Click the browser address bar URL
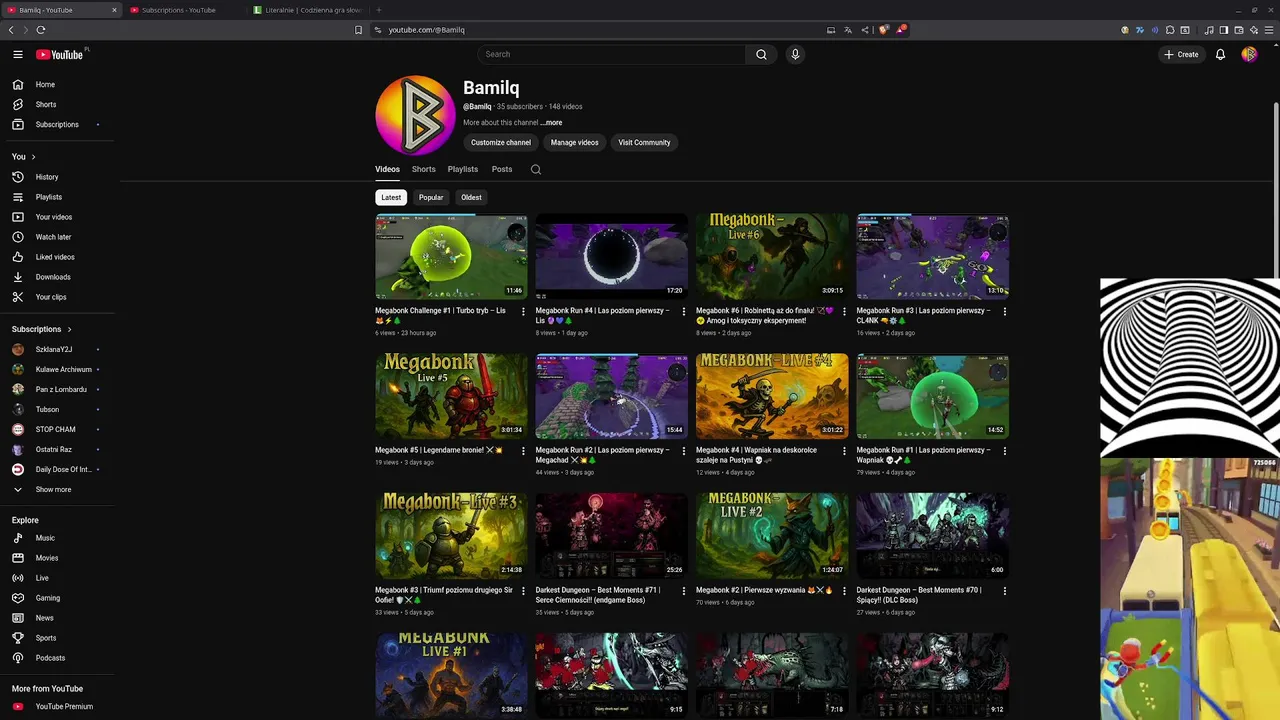 tap(427, 30)
